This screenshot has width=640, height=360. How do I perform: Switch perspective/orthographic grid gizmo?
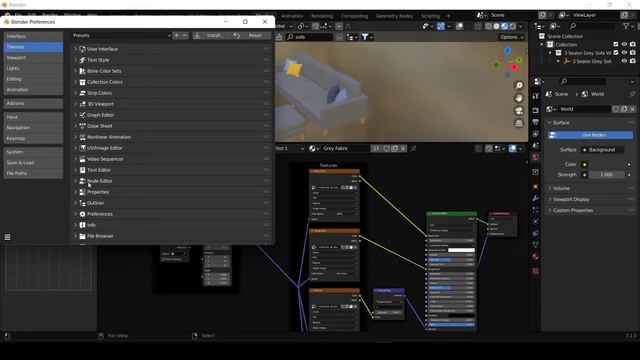519,123
